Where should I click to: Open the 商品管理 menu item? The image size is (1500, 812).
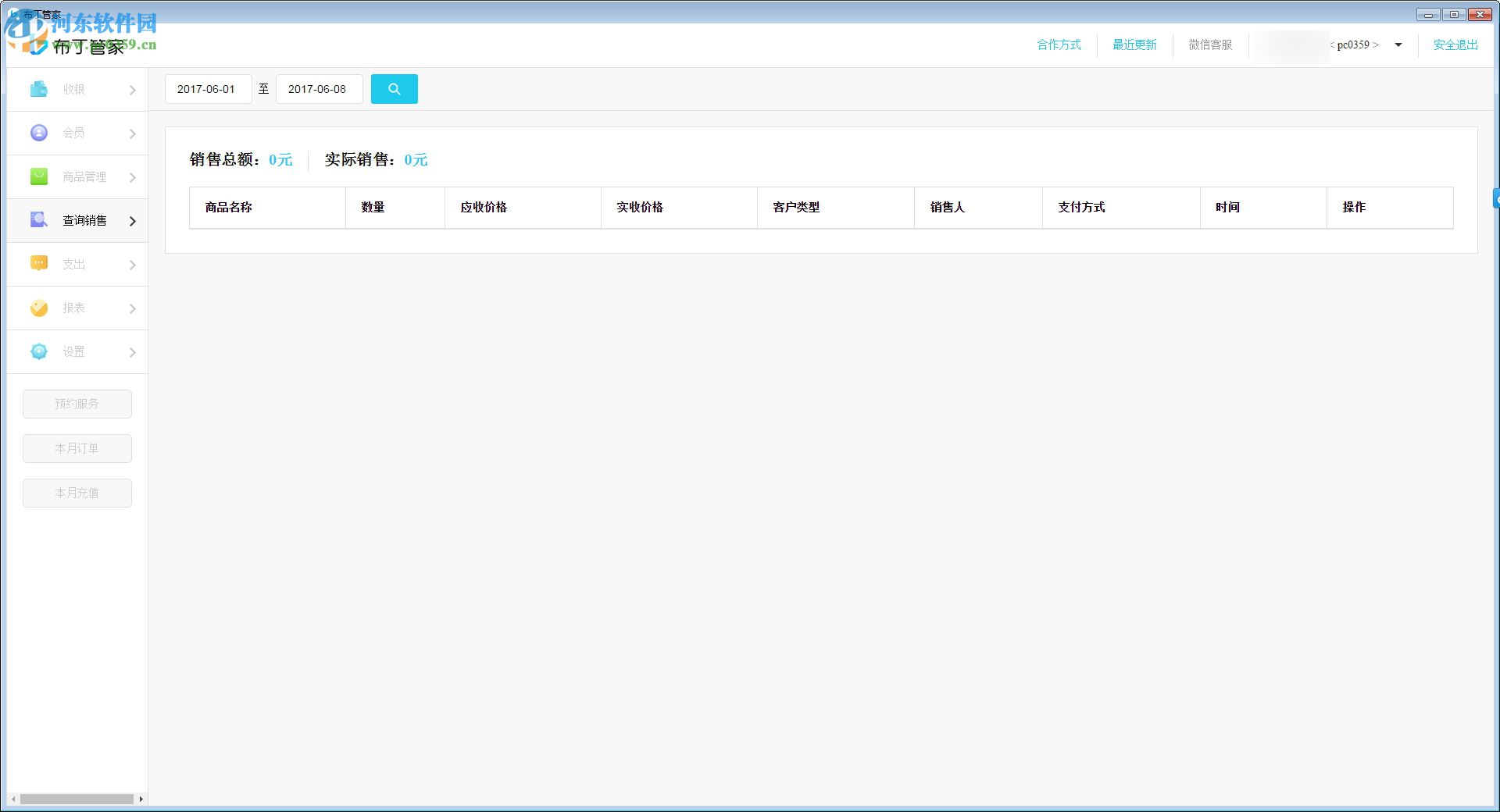tap(77, 176)
